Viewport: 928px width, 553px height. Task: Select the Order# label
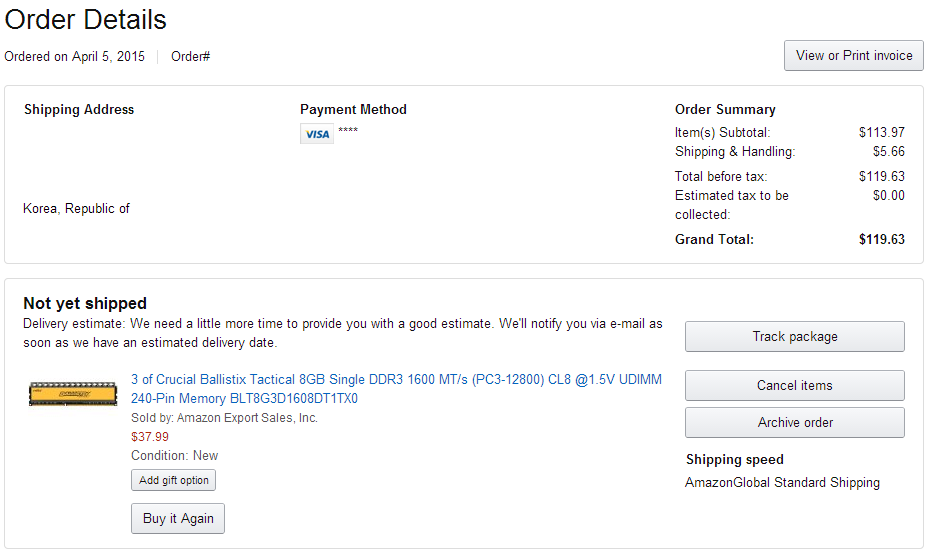coord(190,56)
